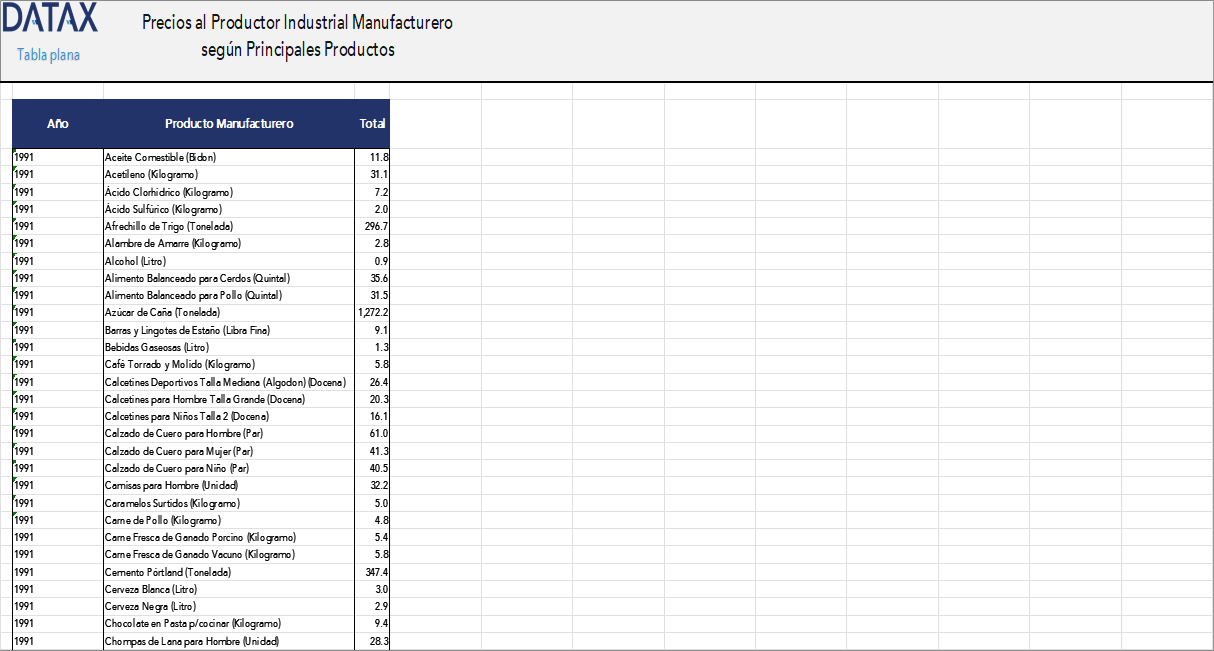
Task: Click the 1991 year cell beside Cerveza Negra
Action: 58,606
